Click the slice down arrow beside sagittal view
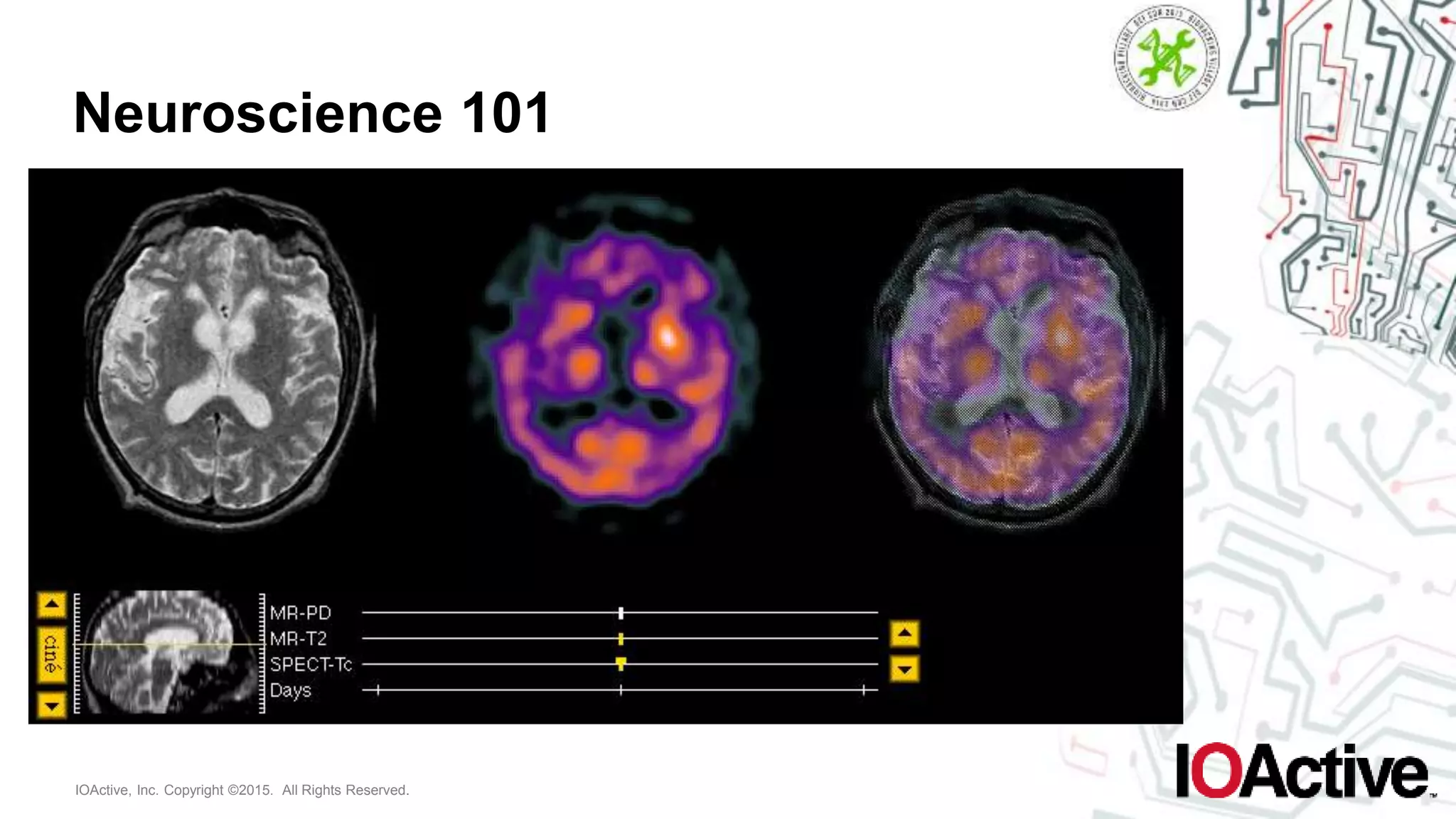Viewport: 1456px width, 819px height. pos(52,705)
